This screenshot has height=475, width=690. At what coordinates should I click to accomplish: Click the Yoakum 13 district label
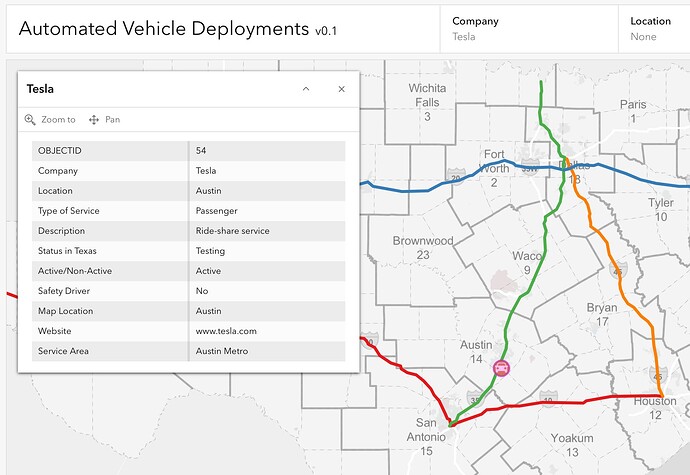tap(572, 445)
